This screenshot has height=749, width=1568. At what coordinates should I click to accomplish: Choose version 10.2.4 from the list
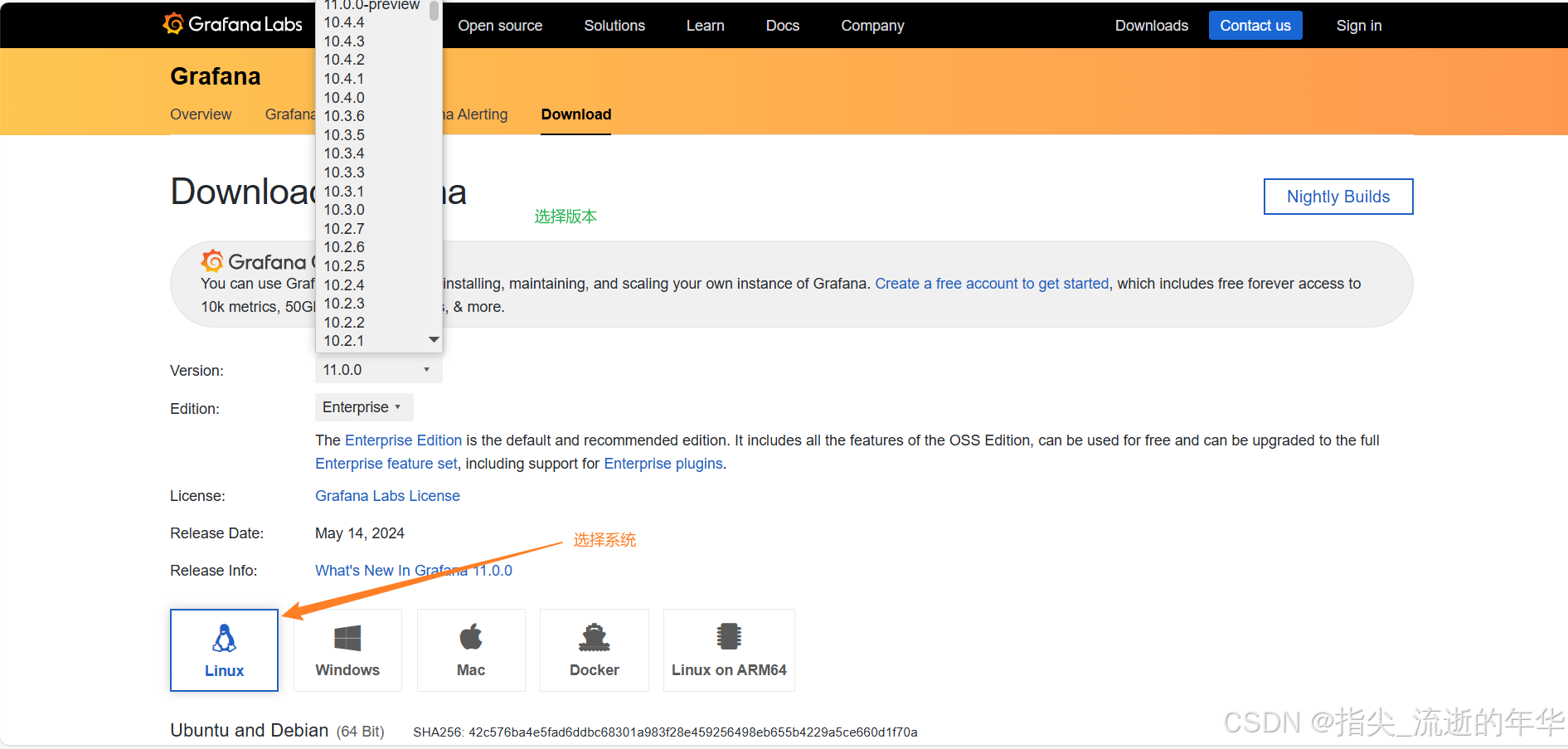point(343,285)
